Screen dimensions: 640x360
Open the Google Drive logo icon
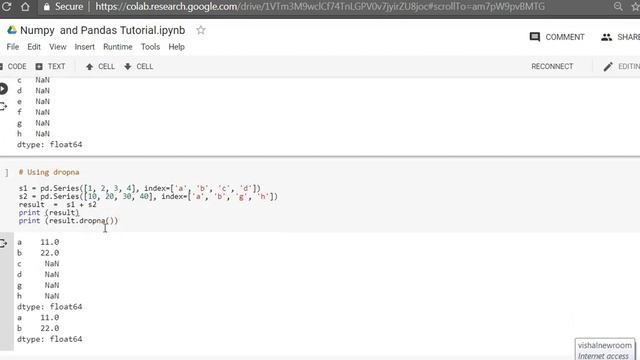12,30
